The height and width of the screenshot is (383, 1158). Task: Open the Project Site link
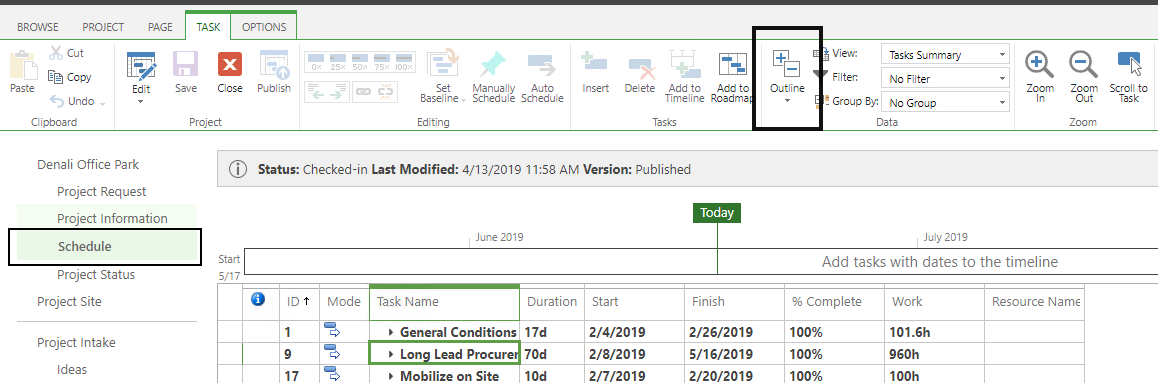pos(69,301)
